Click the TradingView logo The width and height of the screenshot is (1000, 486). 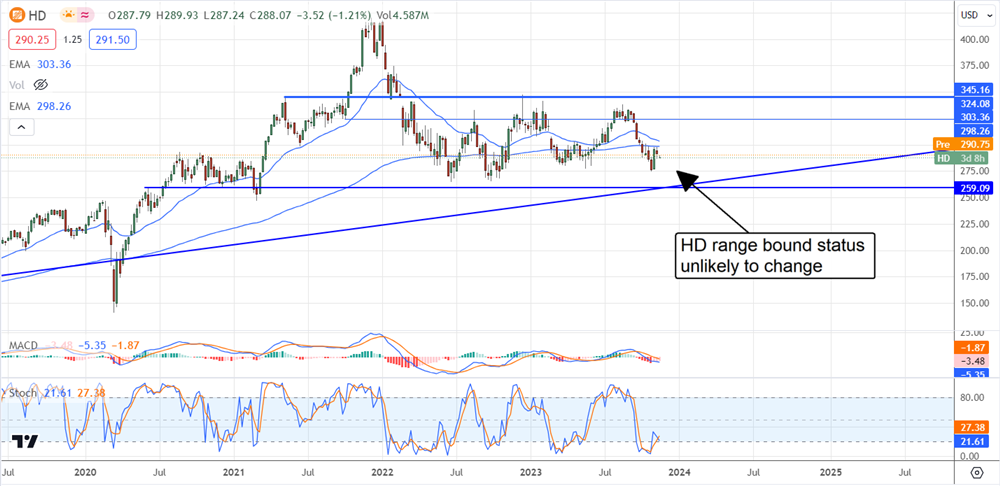pos(24,441)
